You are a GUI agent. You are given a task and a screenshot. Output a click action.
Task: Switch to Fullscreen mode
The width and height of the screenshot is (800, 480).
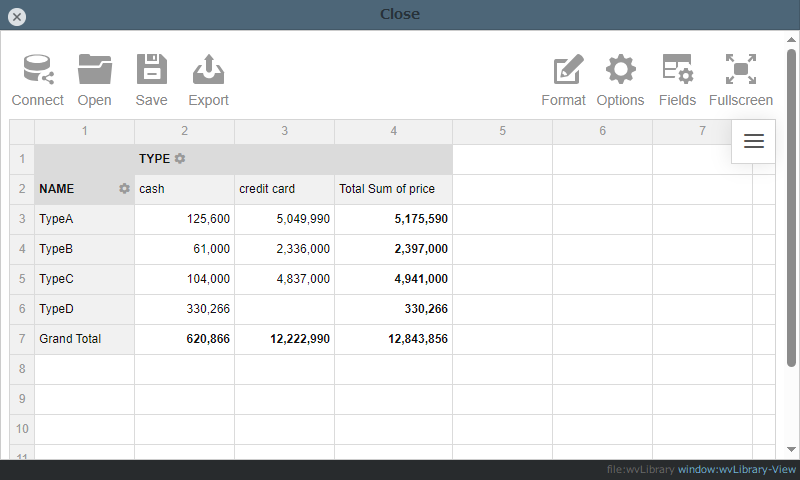point(740,70)
